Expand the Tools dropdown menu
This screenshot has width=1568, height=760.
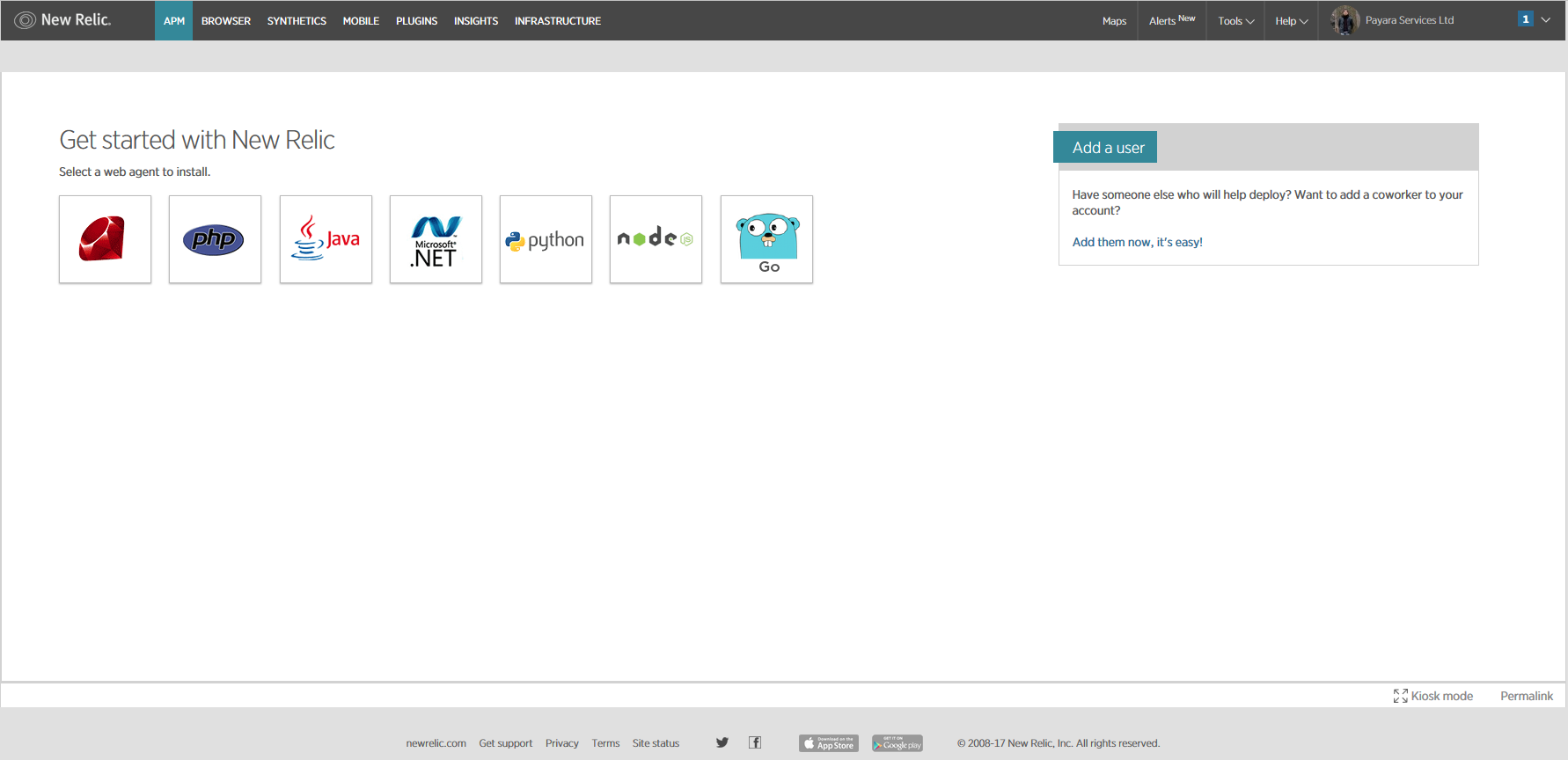(x=1235, y=21)
